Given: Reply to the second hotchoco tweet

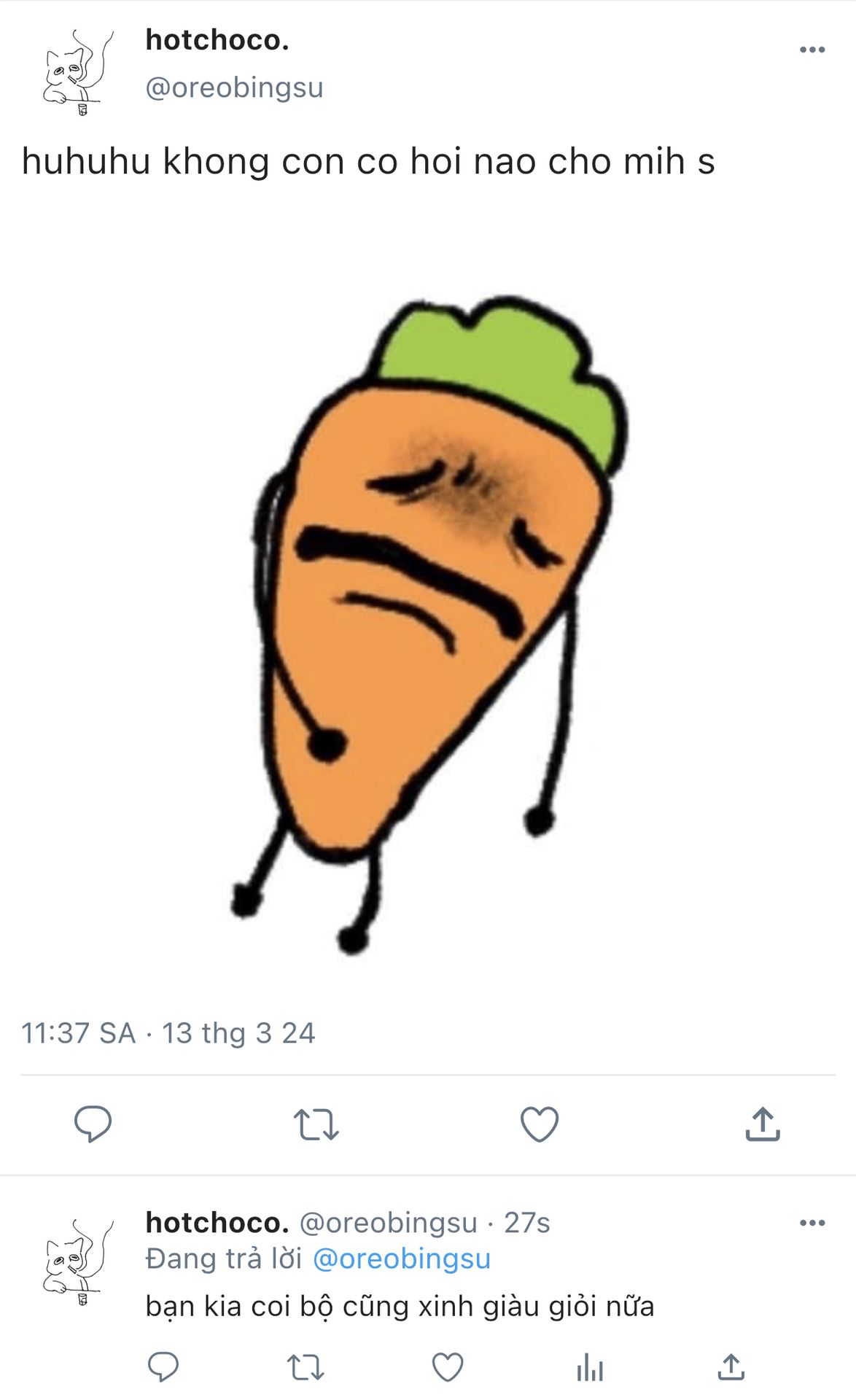Looking at the screenshot, I should click(163, 1366).
